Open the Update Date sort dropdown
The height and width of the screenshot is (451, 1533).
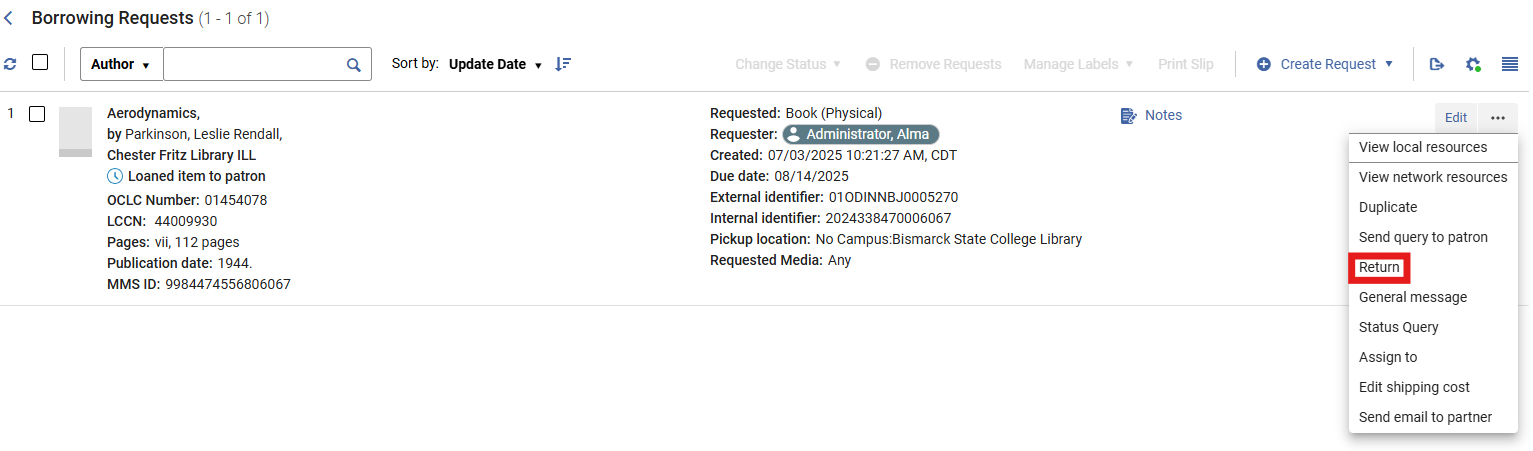(x=495, y=64)
